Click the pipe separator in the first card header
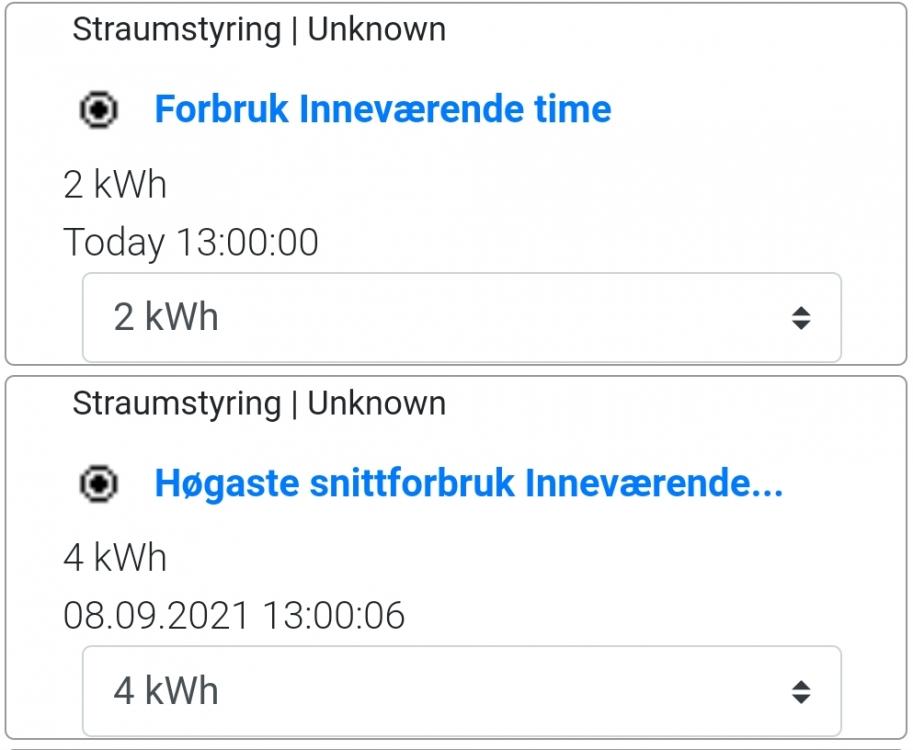This screenshot has width=913, height=750. (x=294, y=30)
